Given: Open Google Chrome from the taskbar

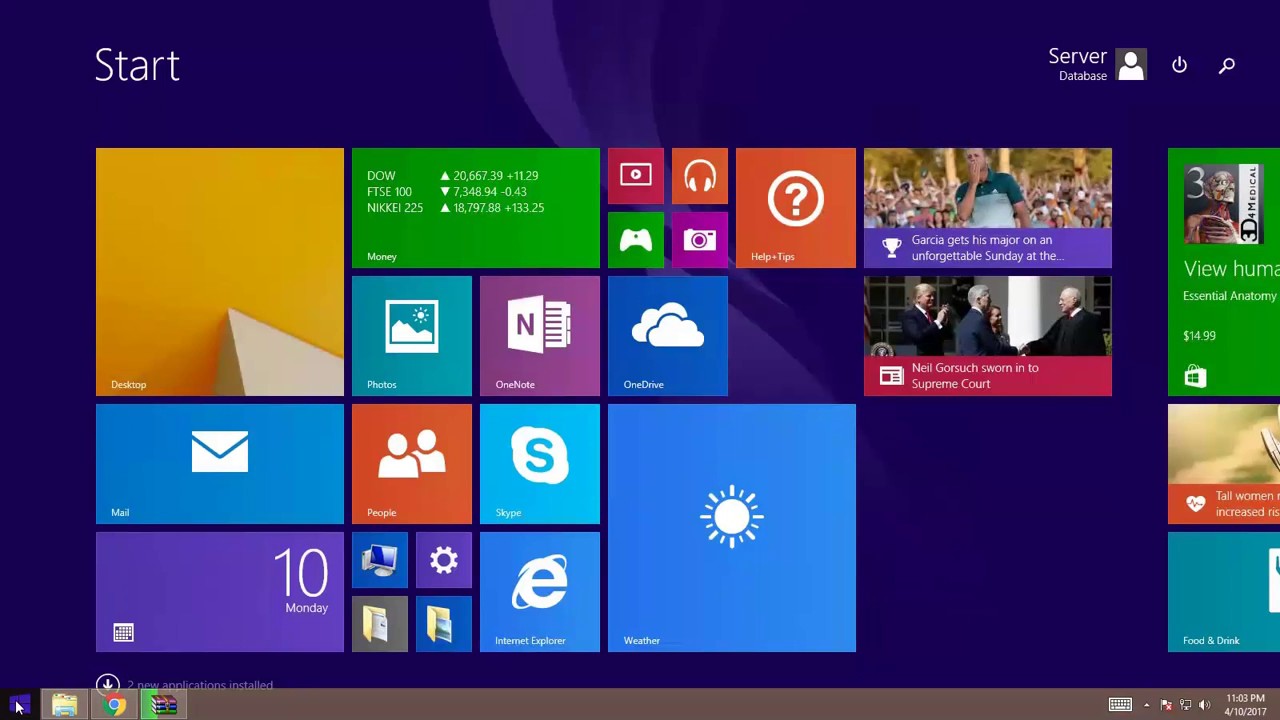Looking at the screenshot, I should [115, 705].
